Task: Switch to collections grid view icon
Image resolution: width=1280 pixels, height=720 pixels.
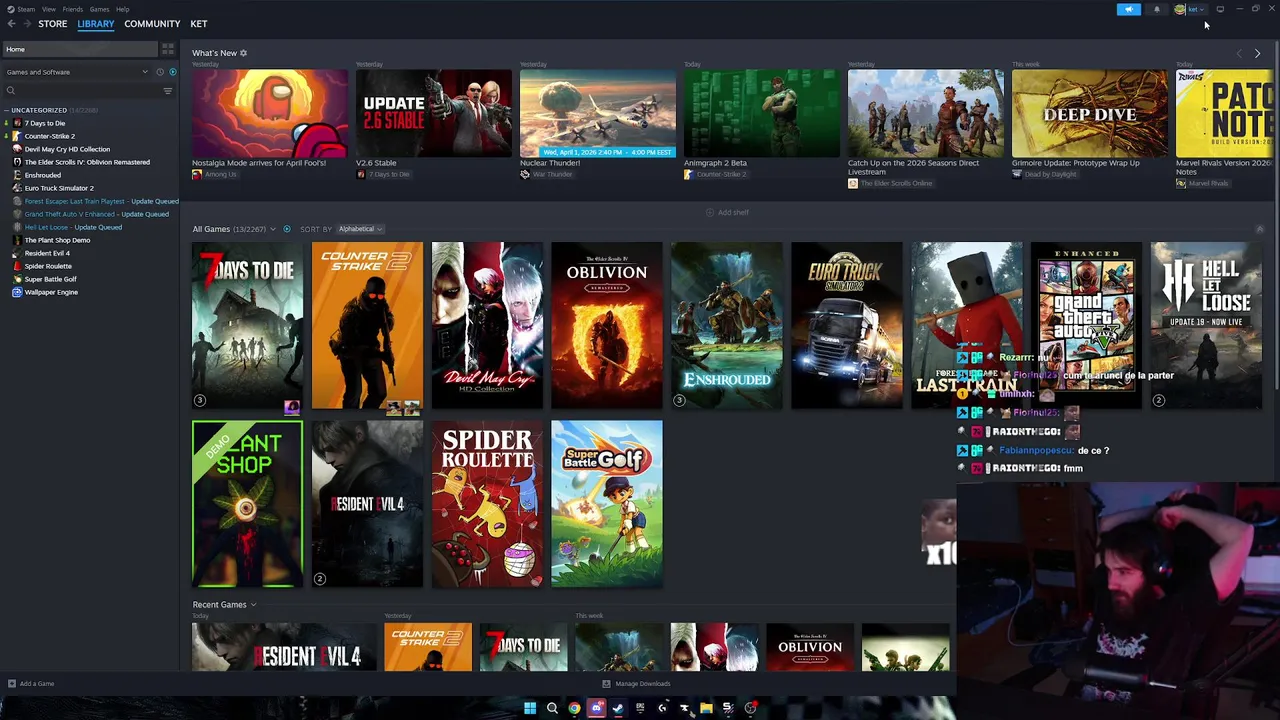Action: coord(168,49)
